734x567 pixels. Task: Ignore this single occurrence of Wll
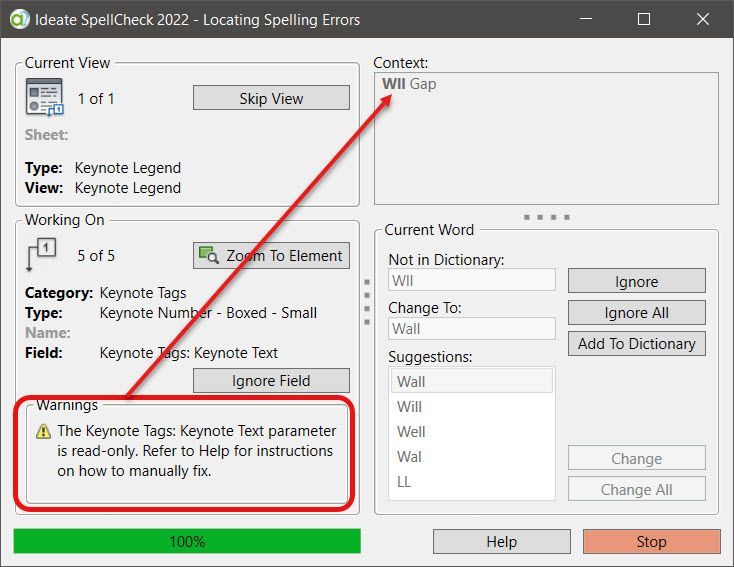[x=637, y=281]
